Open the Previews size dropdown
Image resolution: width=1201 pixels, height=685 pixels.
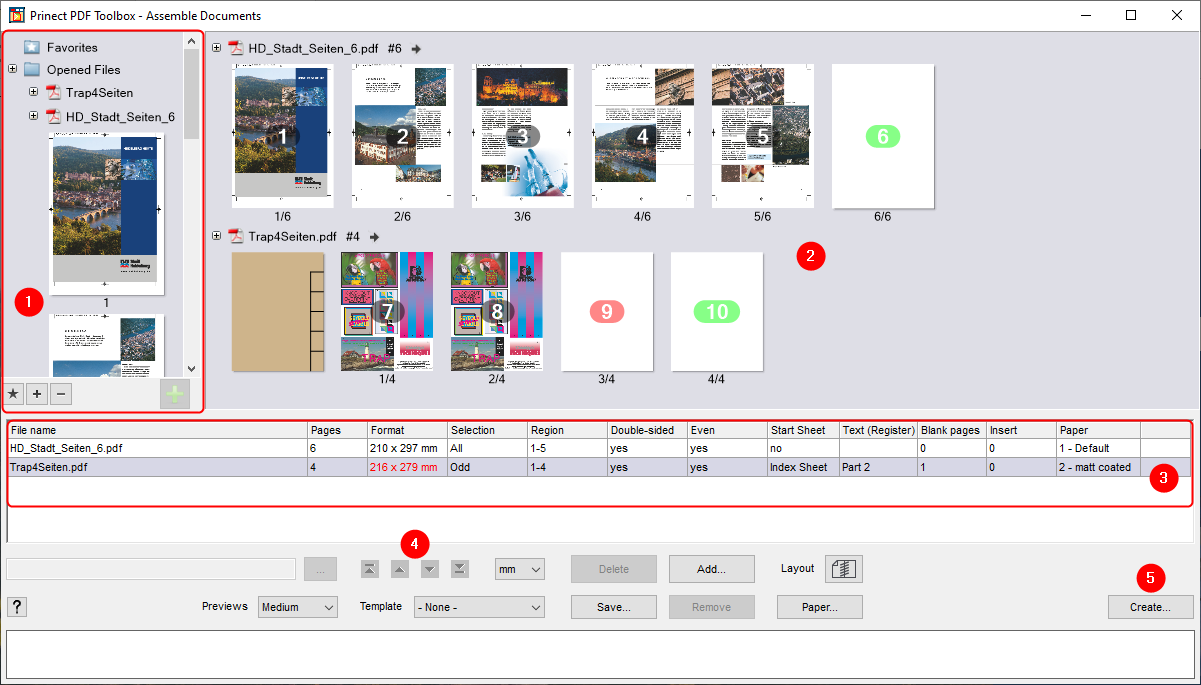click(x=298, y=607)
